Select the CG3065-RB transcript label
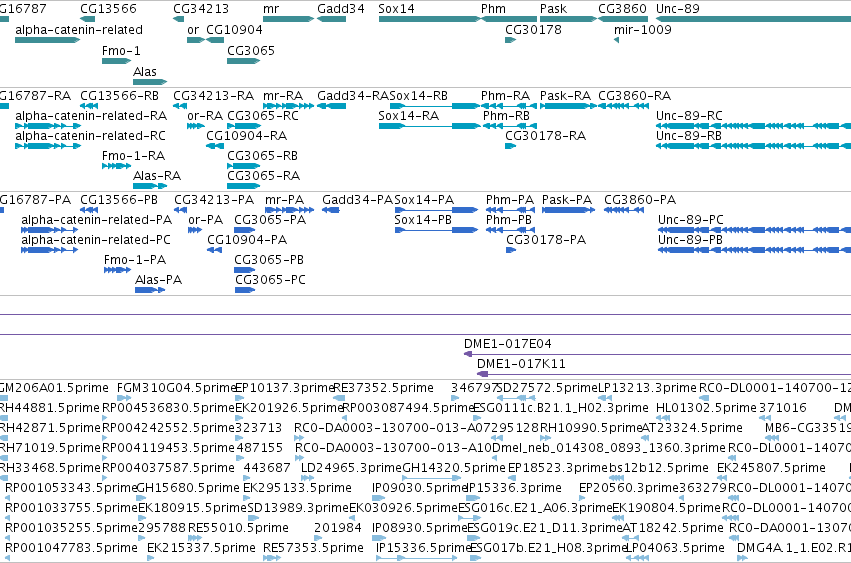851x563 pixels. click(x=262, y=156)
